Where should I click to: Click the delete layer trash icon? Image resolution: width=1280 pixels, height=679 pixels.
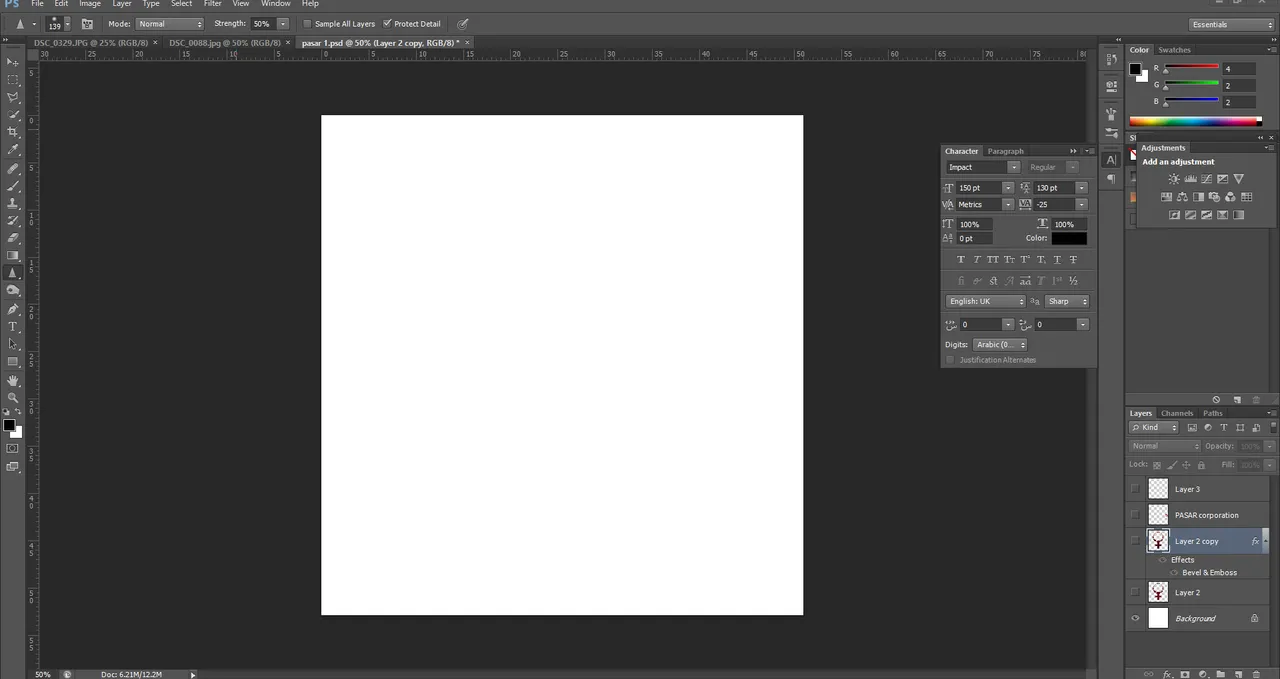tap(1255, 674)
